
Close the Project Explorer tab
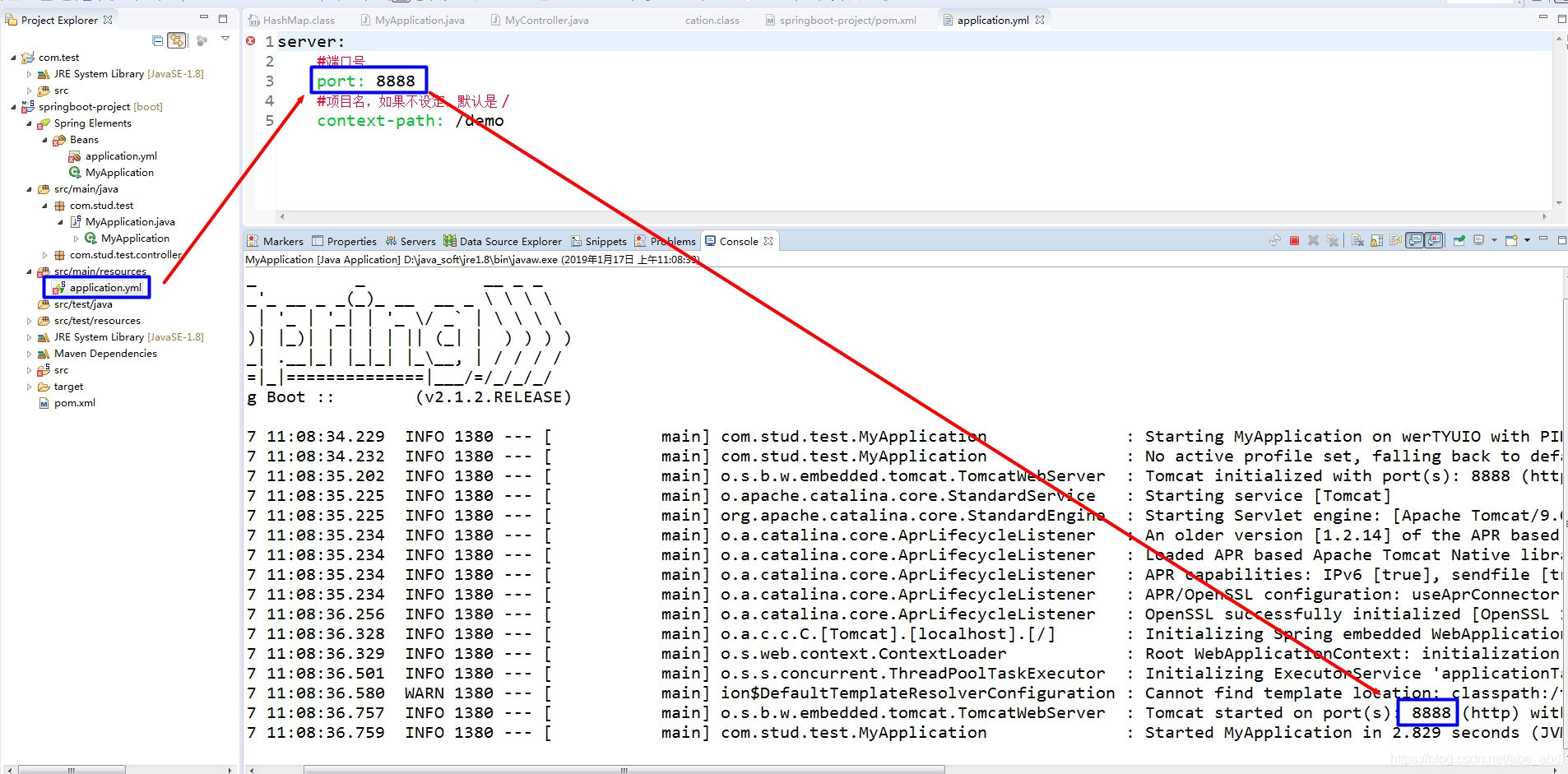point(108,20)
